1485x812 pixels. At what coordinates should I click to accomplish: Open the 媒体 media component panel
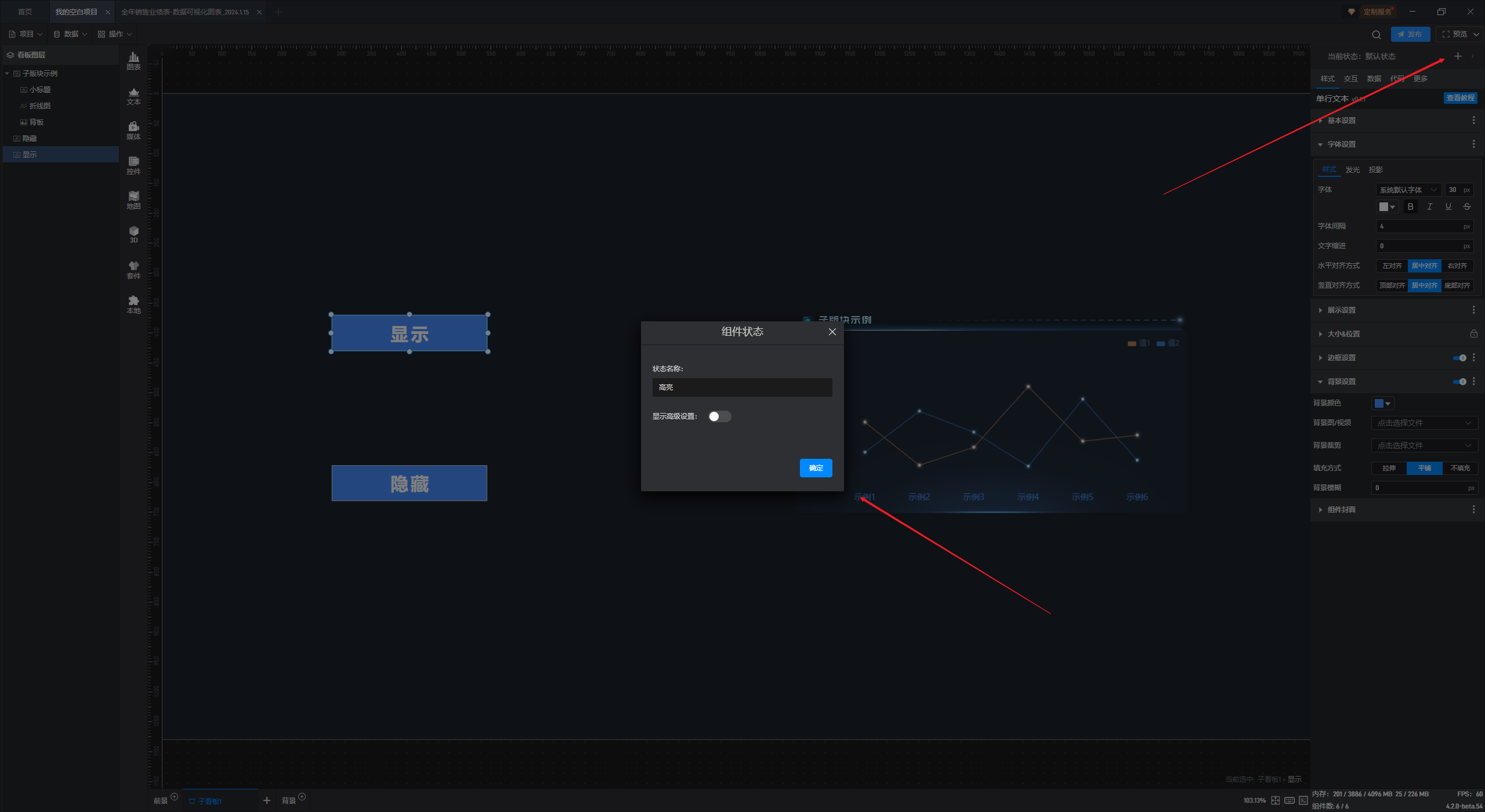[x=133, y=130]
